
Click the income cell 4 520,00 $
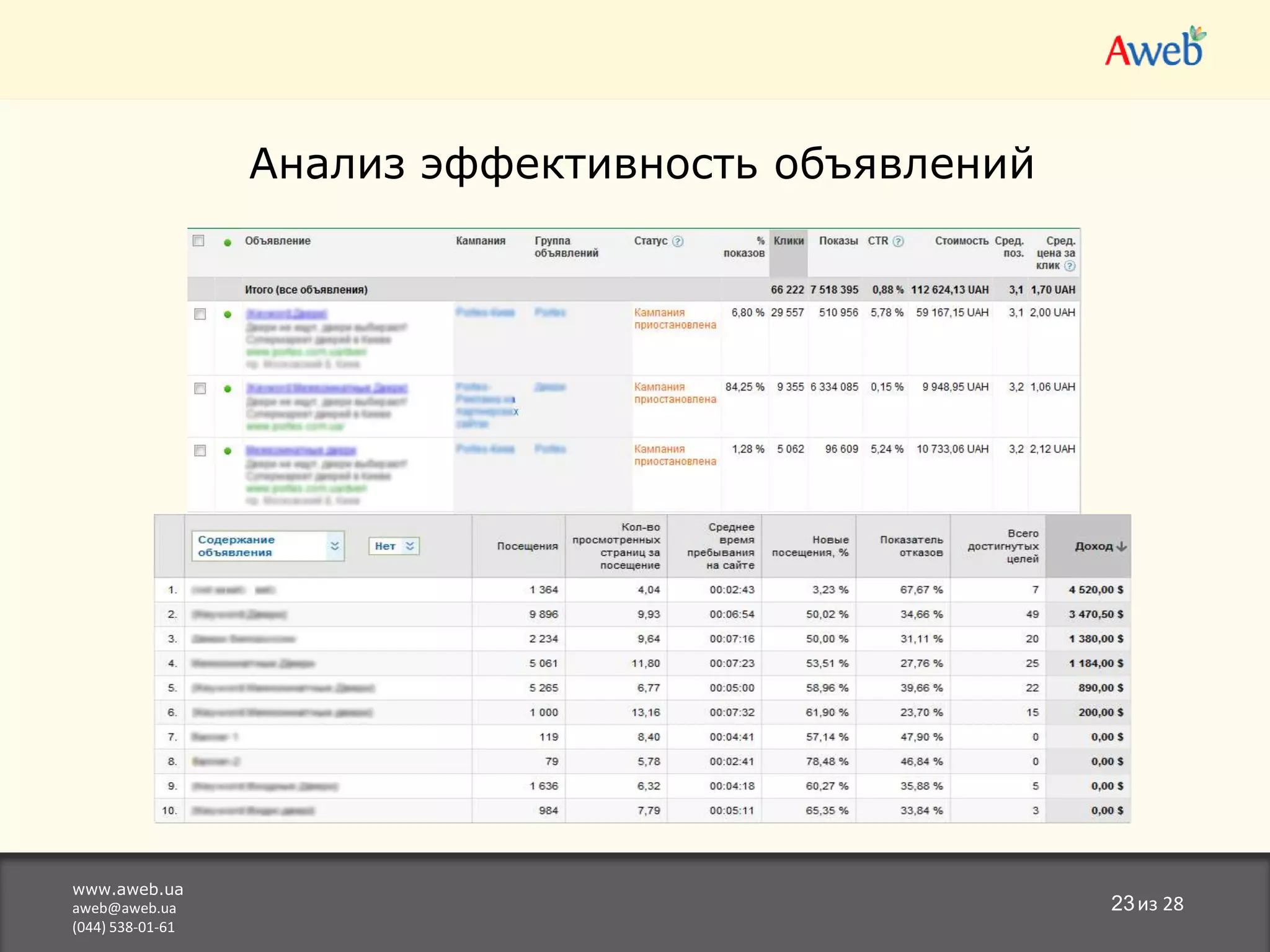[1096, 589]
